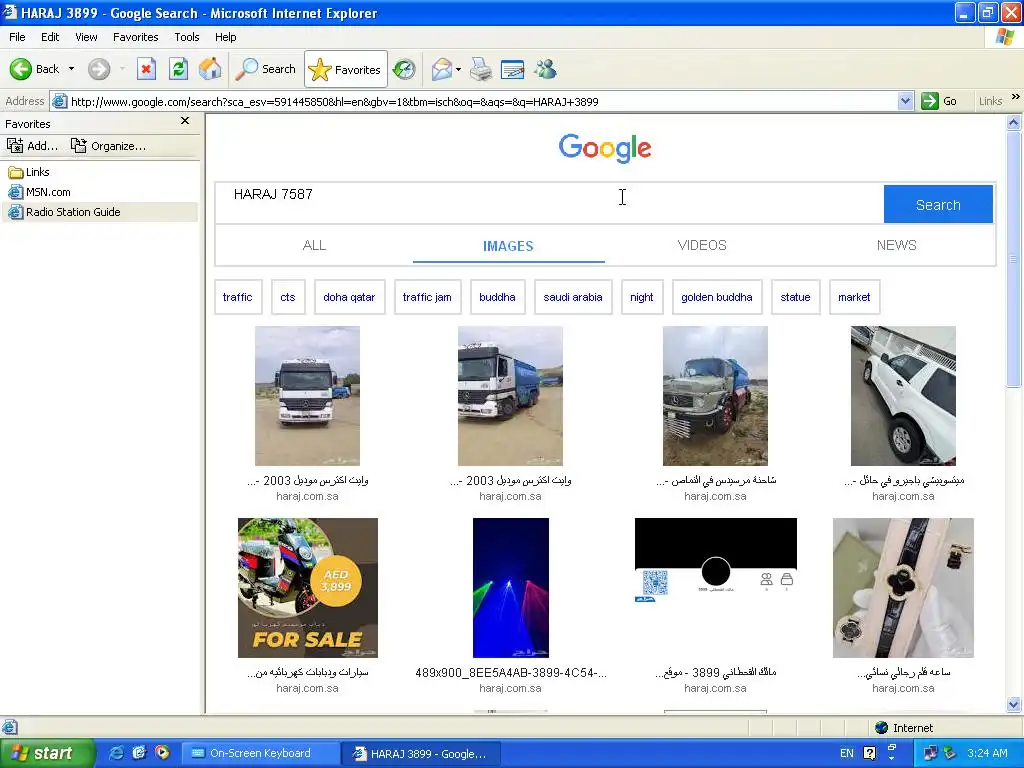
Task: Open the white Pajero SUV thumbnail
Action: click(903, 396)
